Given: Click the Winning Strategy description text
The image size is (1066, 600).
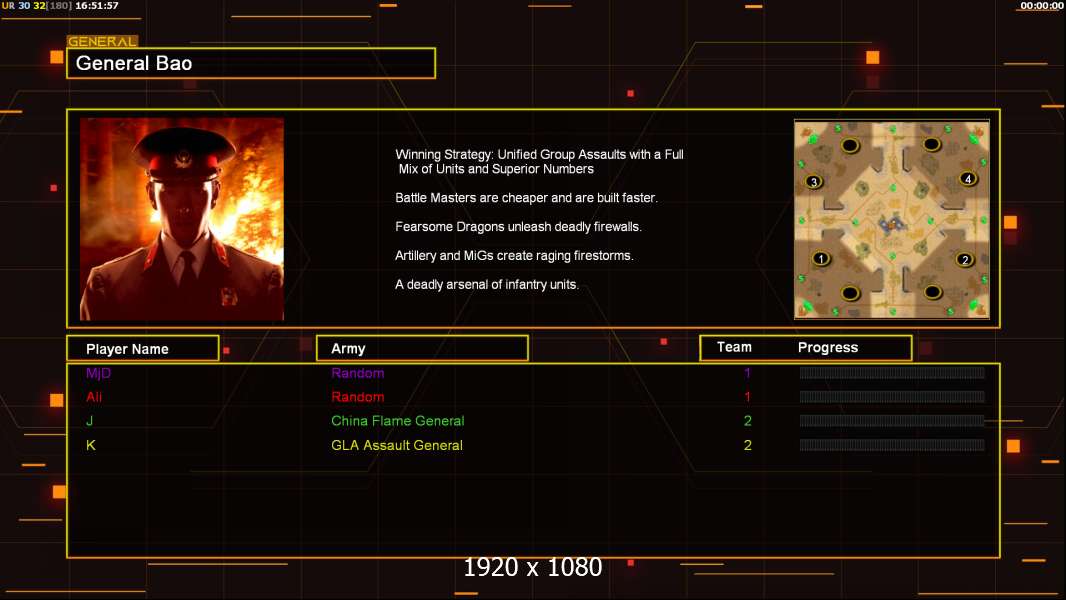Looking at the screenshot, I should coord(539,162).
